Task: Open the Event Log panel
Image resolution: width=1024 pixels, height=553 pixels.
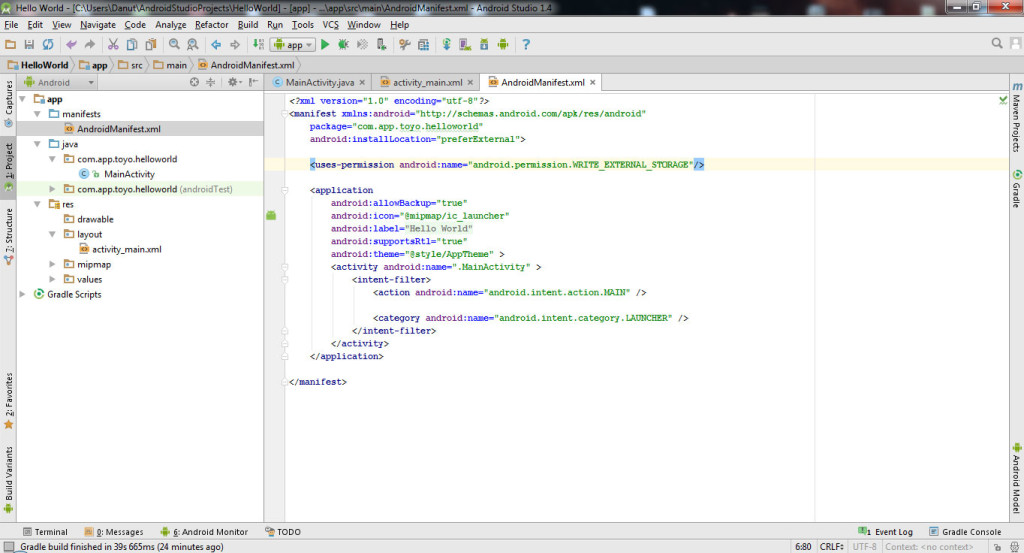Action: tap(886, 532)
